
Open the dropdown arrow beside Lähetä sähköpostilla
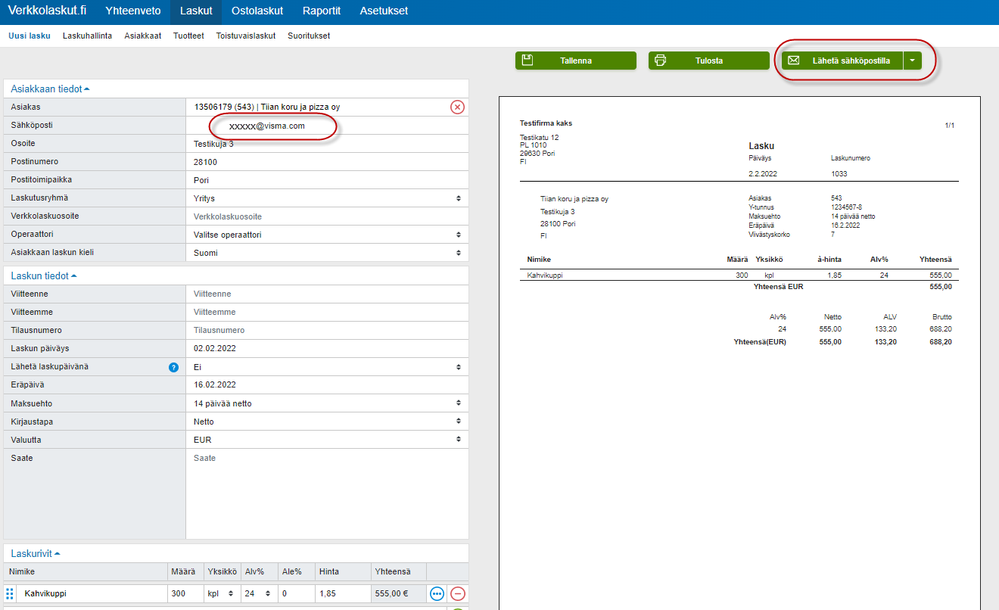912,61
